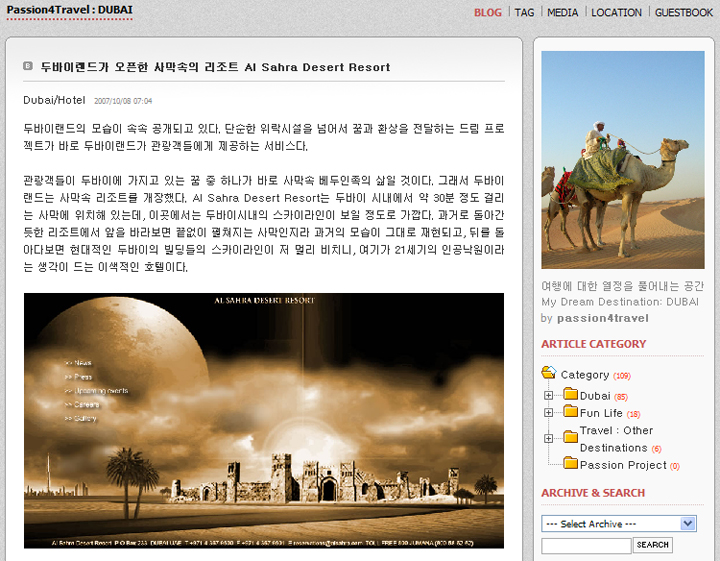Open the Dubai (85) category
The image size is (720, 561).
point(603,396)
